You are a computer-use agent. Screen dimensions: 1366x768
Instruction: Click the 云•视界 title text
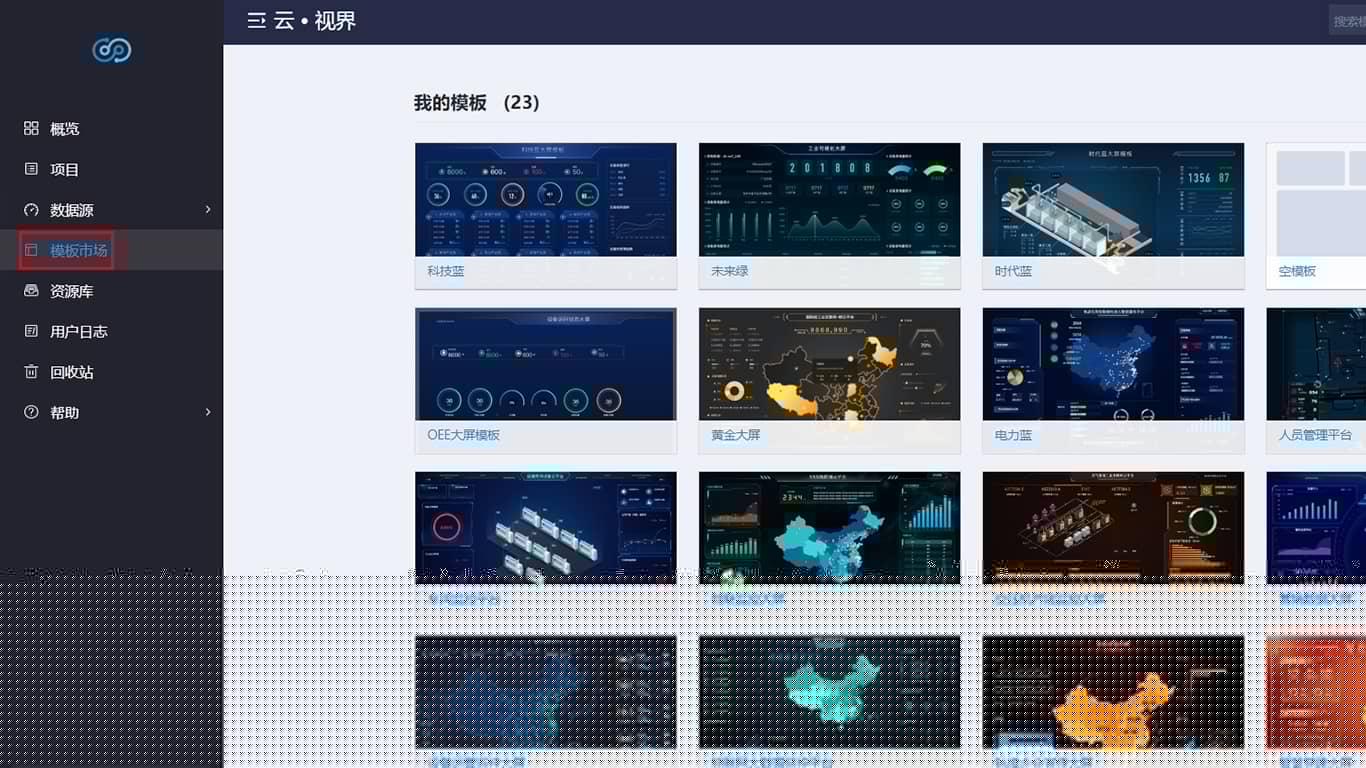tap(315, 21)
